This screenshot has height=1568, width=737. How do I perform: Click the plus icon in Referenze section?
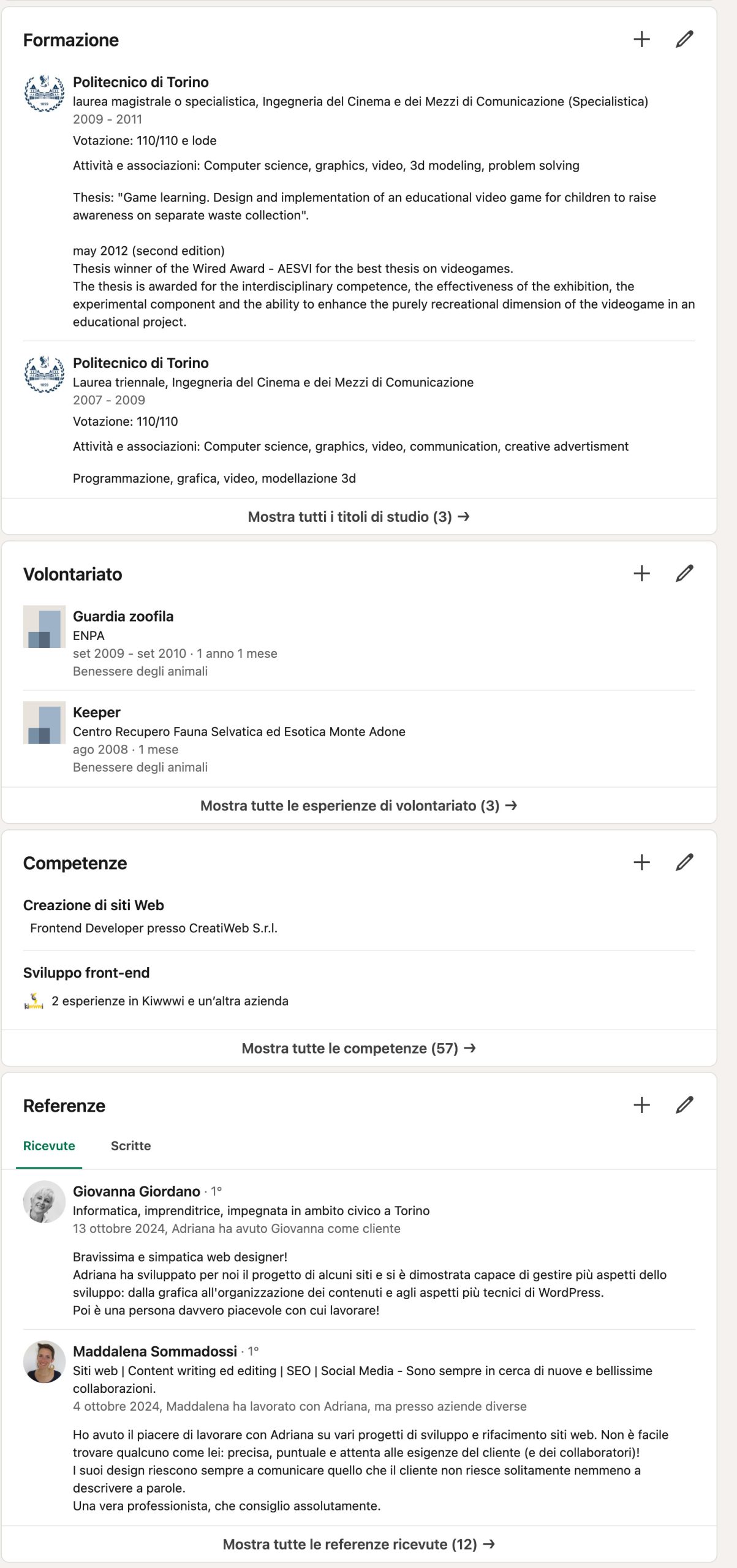coord(641,1105)
